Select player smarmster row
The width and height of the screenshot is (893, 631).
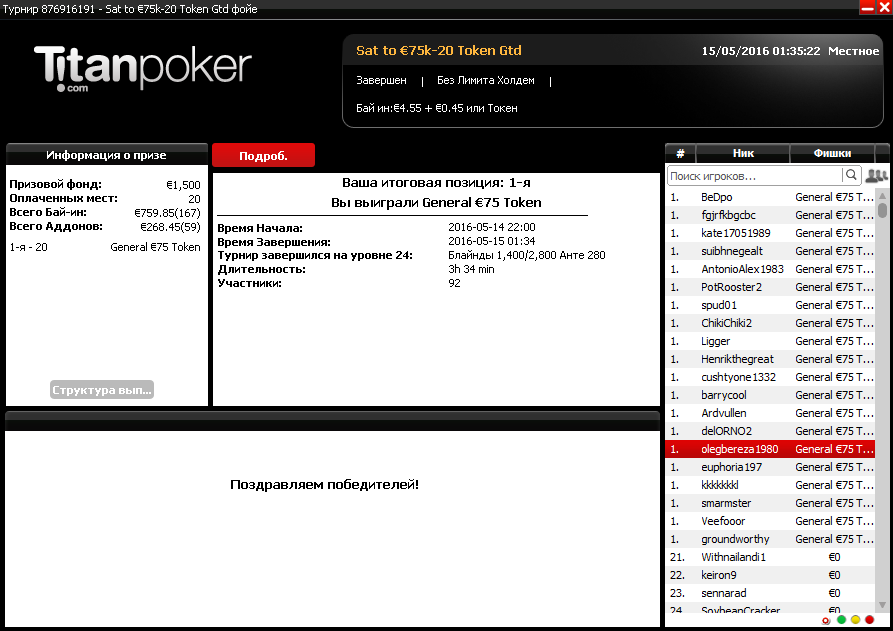770,503
